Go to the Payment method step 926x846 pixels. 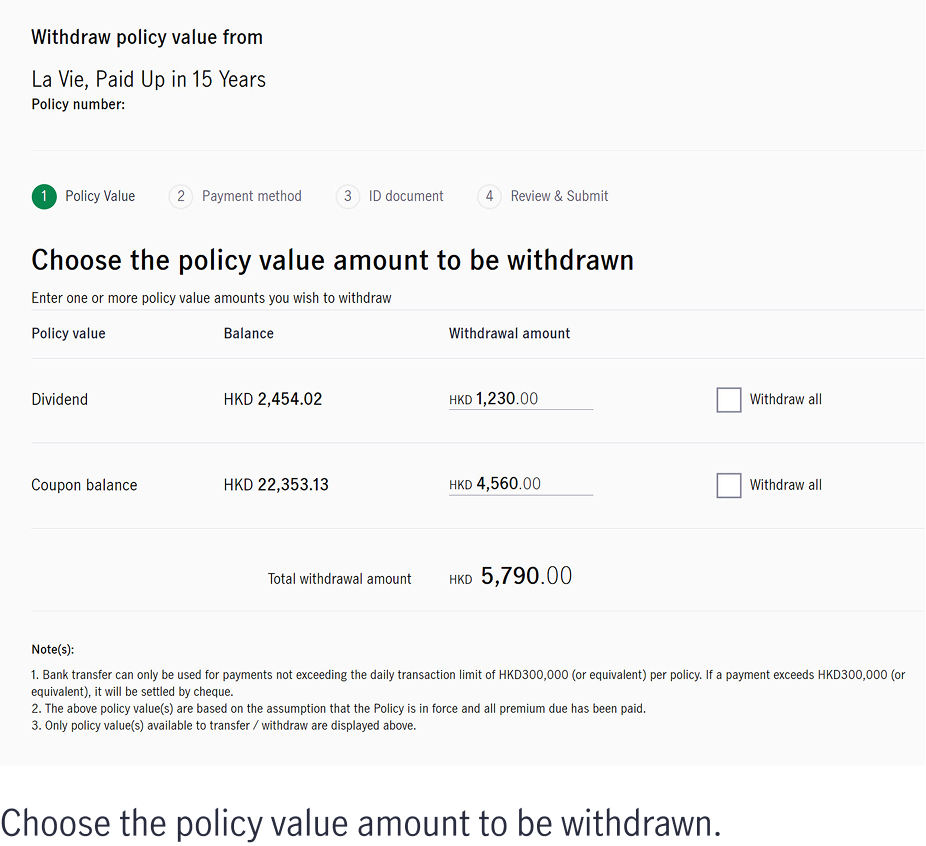tap(252, 196)
